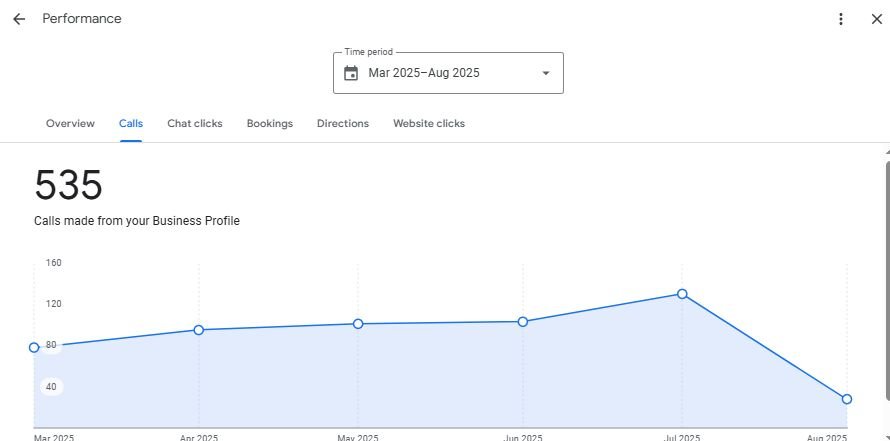Click the vertical scrollbar on the right
Viewport: 890px width, 441px height.
tap(887, 280)
